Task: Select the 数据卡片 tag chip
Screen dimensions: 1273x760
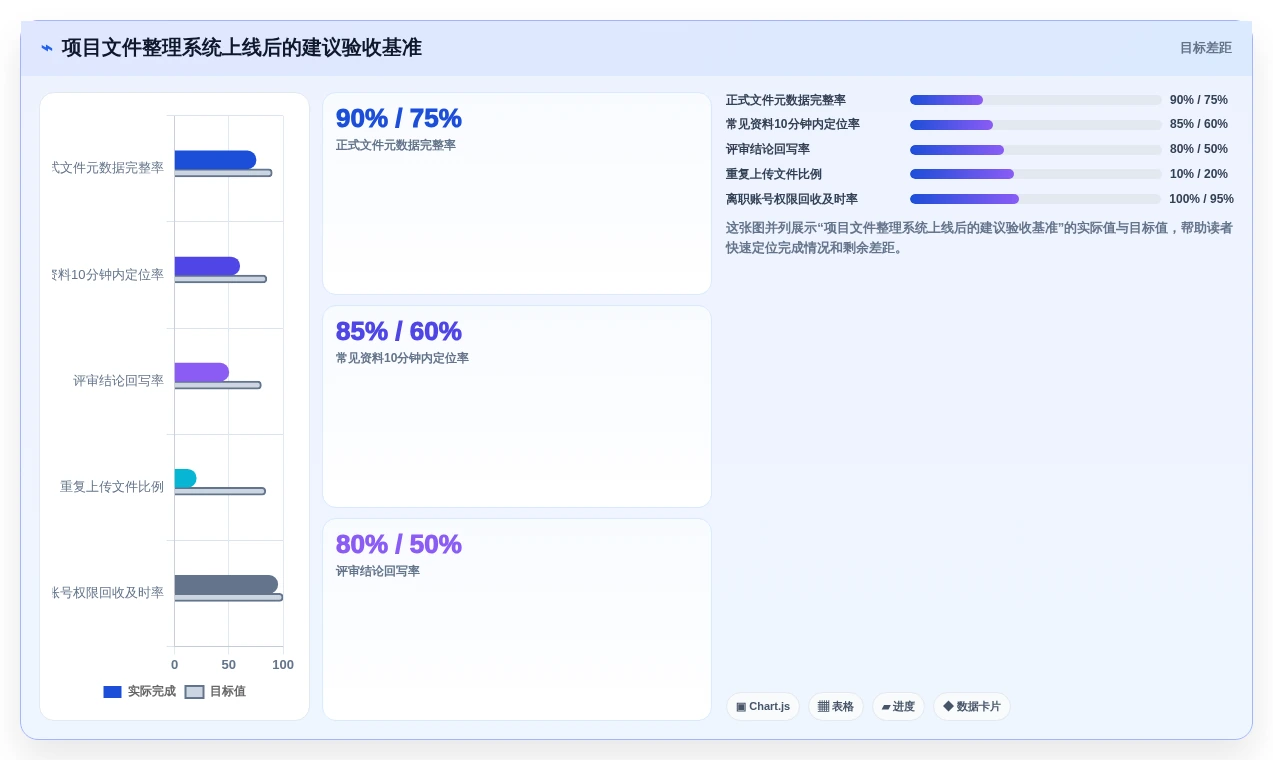Action: coord(971,706)
